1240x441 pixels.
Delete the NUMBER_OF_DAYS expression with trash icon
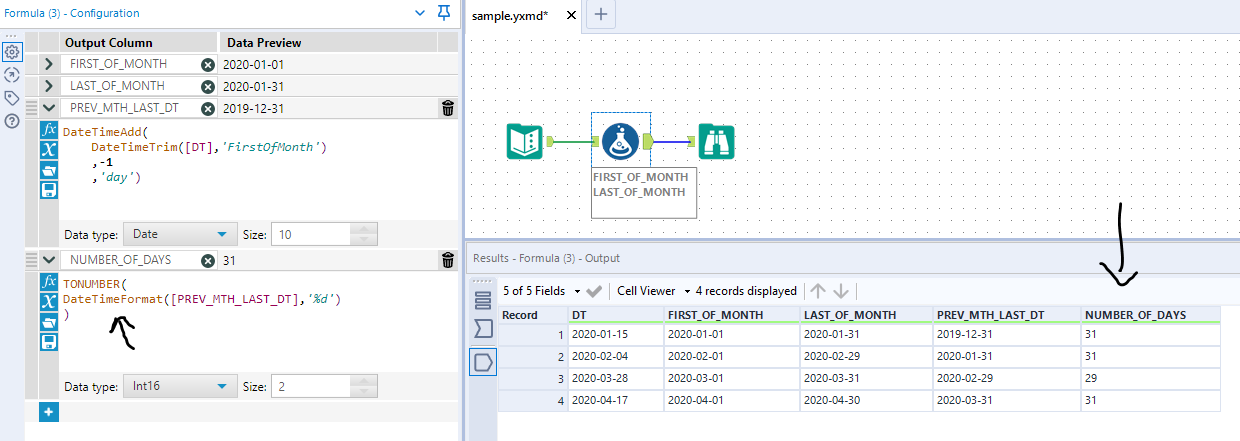[448, 259]
